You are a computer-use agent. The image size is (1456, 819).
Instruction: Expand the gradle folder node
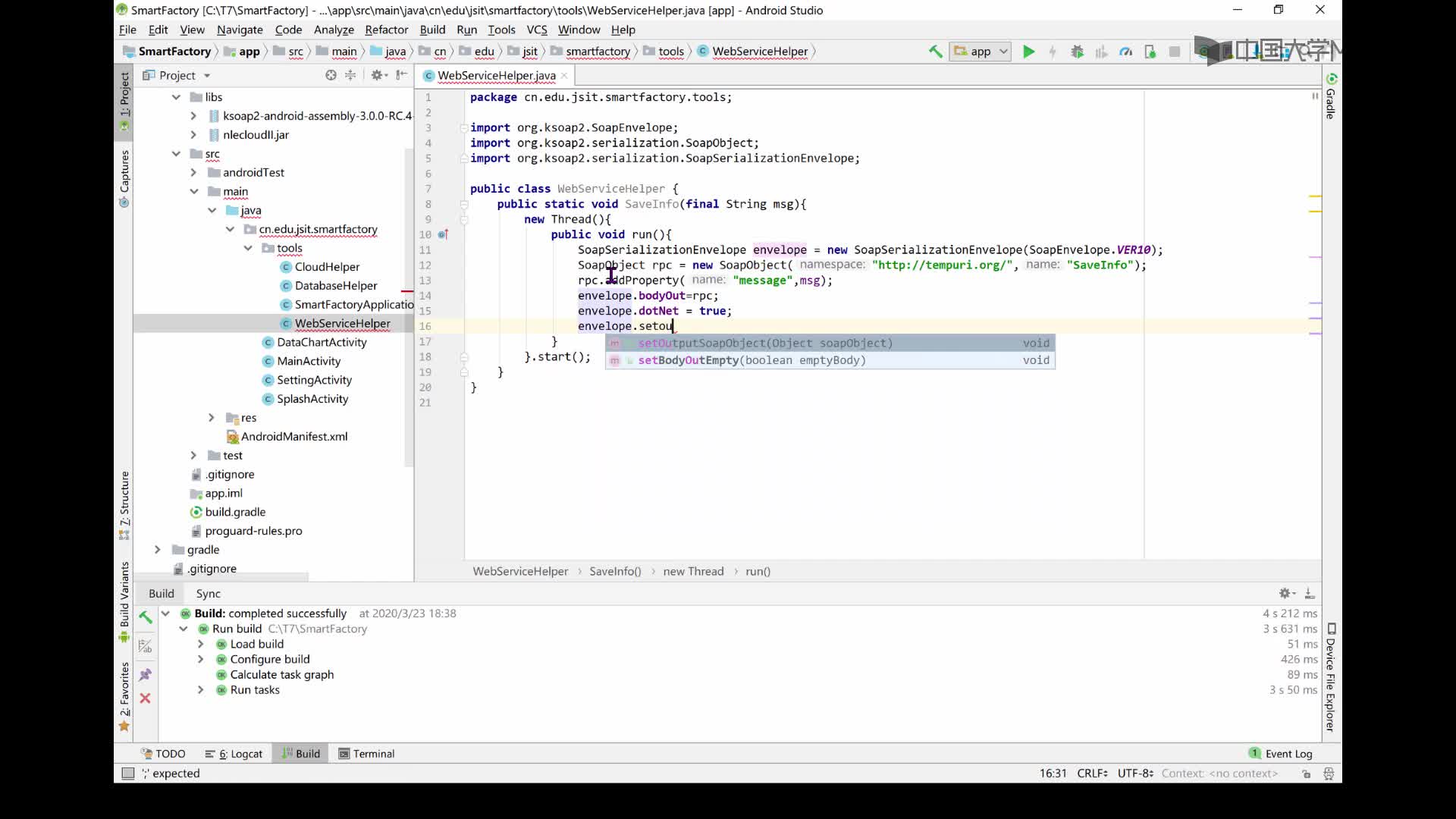158,550
